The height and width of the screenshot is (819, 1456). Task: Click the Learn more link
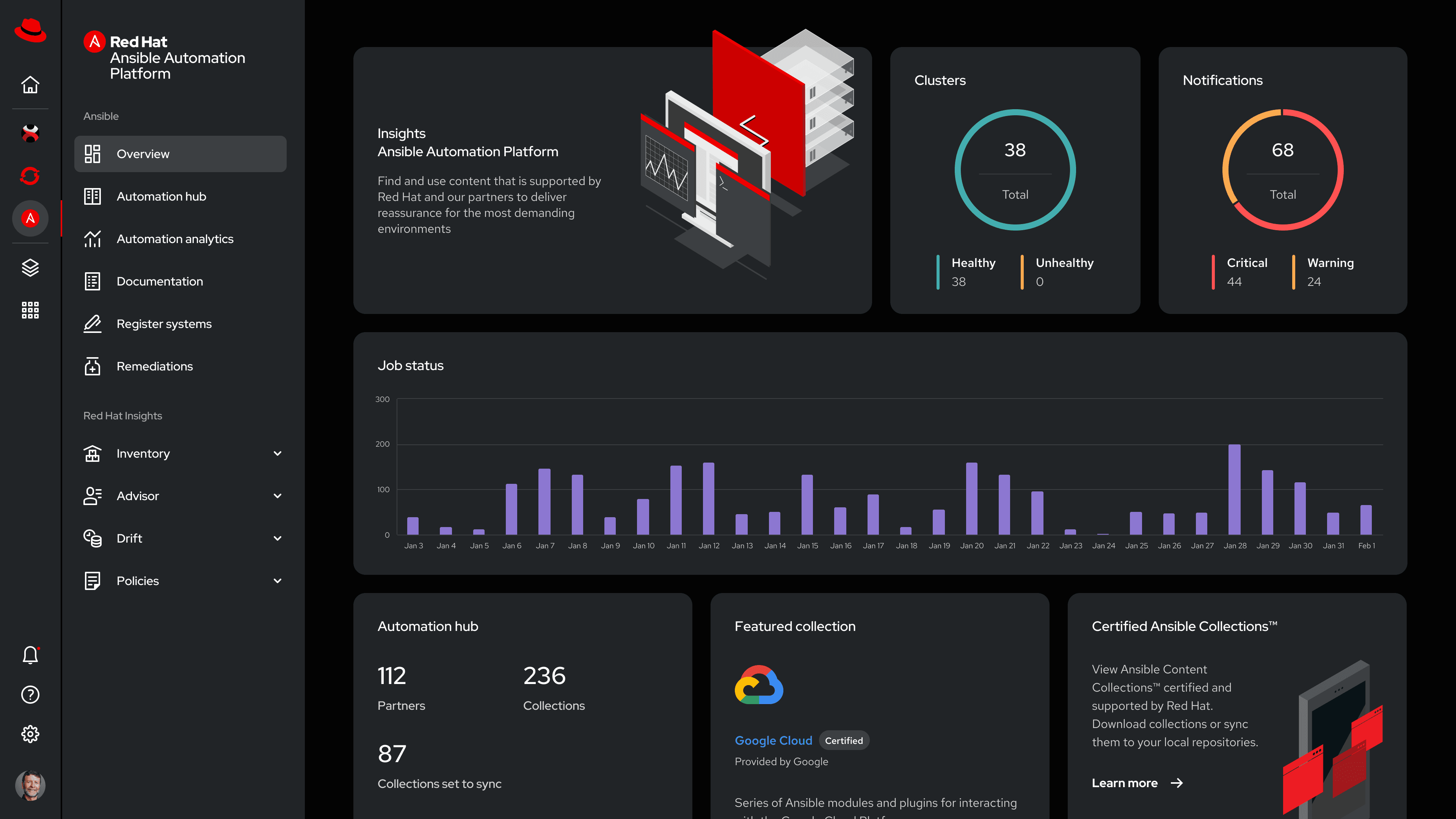tap(1124, 783)
